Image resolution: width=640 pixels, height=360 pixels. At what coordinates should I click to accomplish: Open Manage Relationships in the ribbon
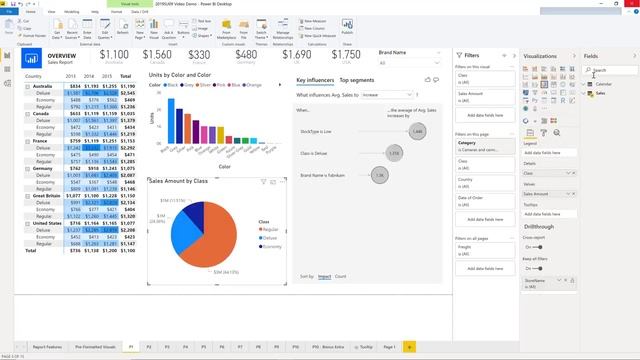click(283, 29)
